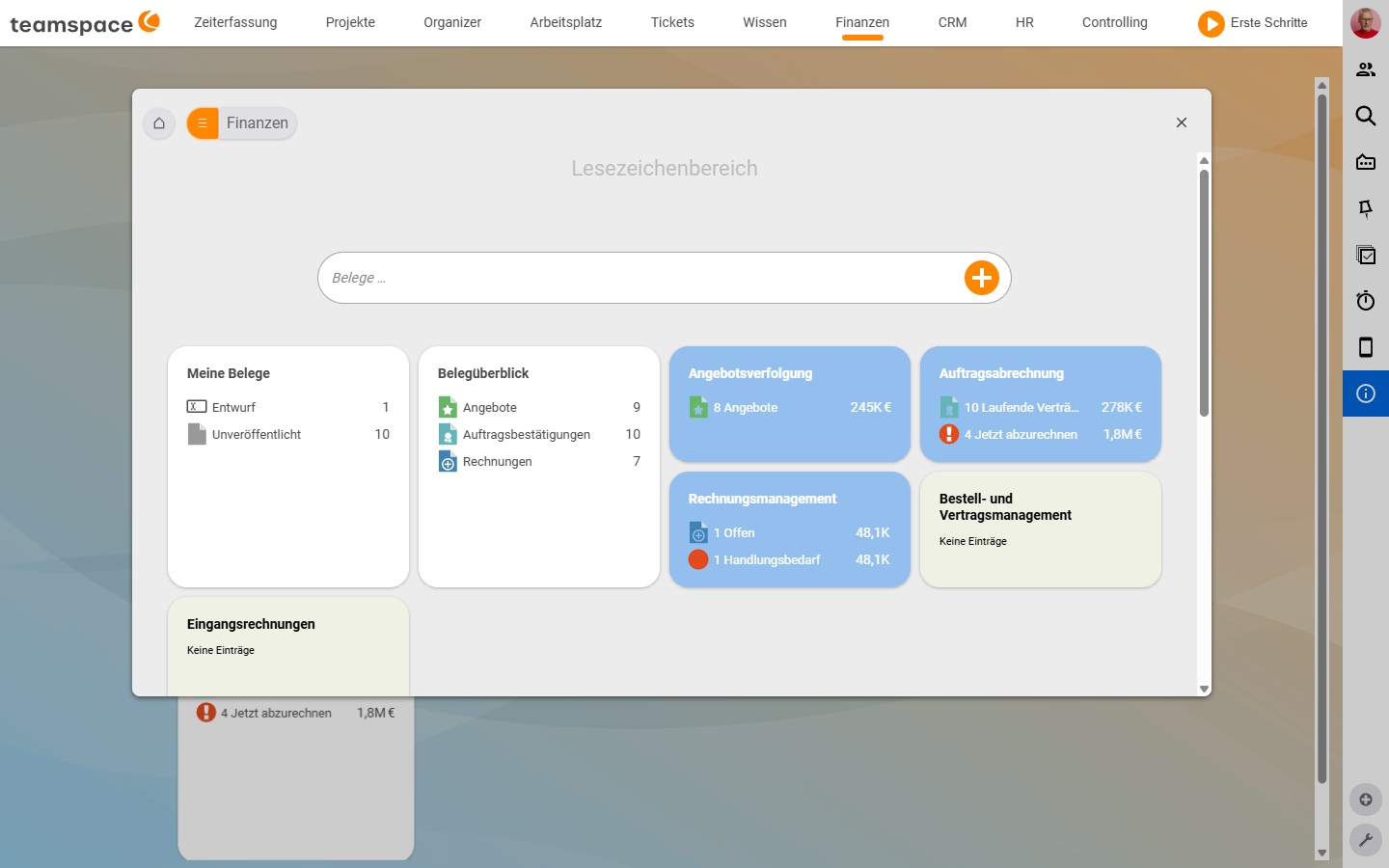This screenshot has height=868, width=1389.
Task: Click the teamspace logo
Action: pos(85,23)
